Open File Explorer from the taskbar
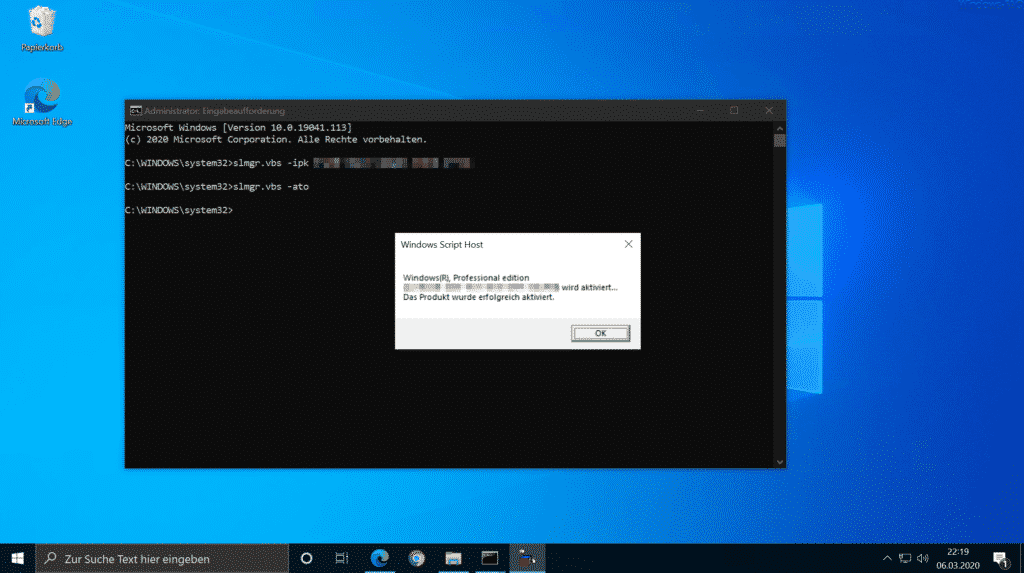1024x573 pixels. point(453,559)
